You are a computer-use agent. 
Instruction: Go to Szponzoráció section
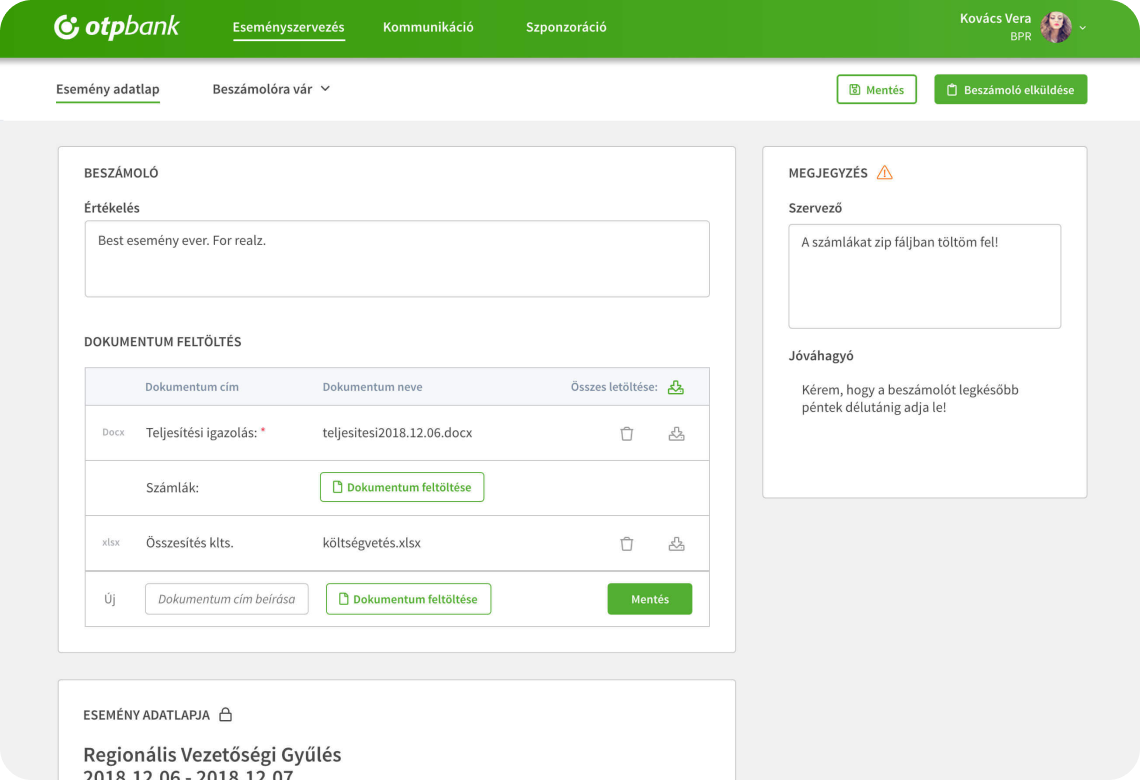(566, 27)
